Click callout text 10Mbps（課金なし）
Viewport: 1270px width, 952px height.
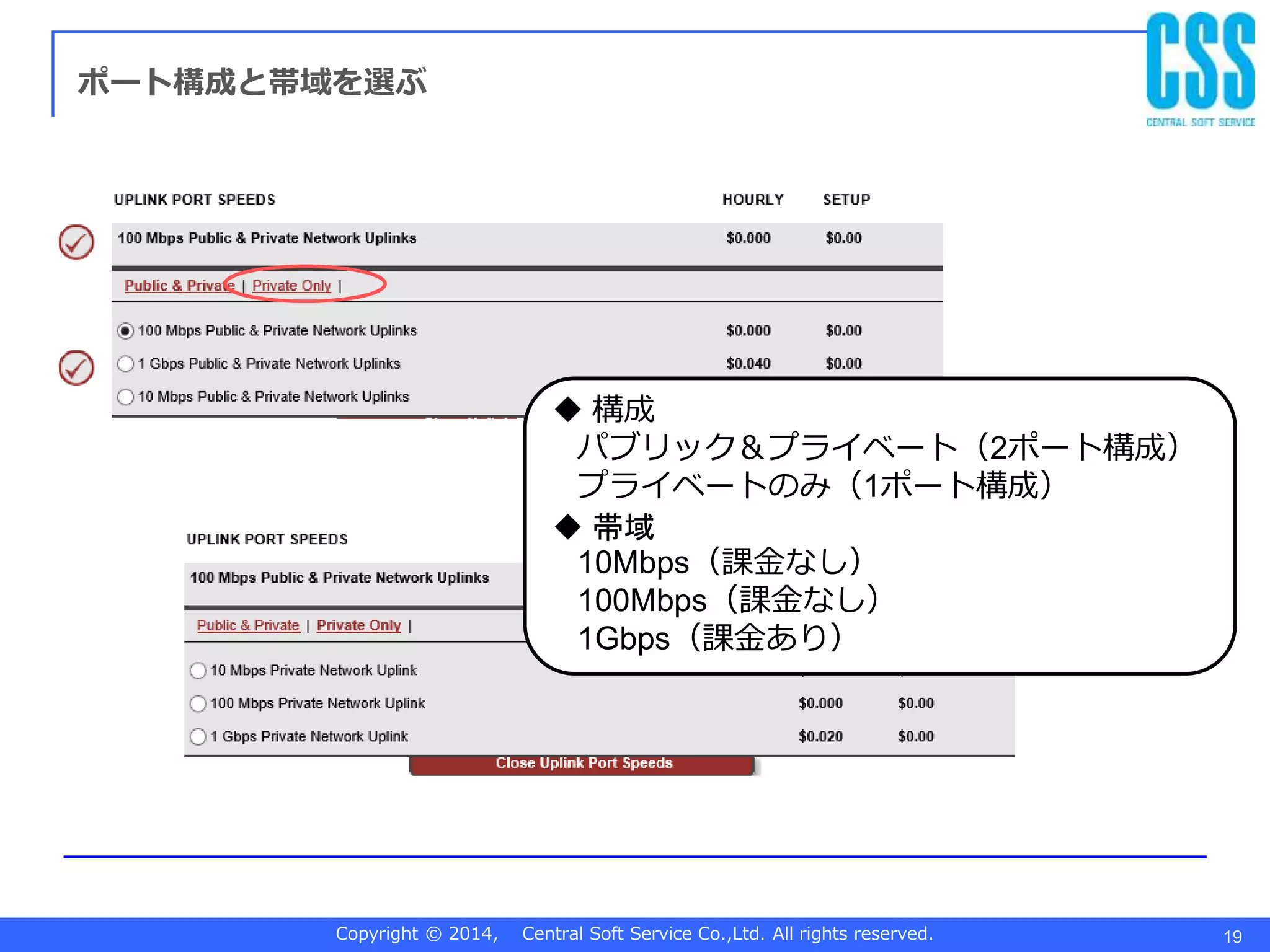[x=720, y=562]
